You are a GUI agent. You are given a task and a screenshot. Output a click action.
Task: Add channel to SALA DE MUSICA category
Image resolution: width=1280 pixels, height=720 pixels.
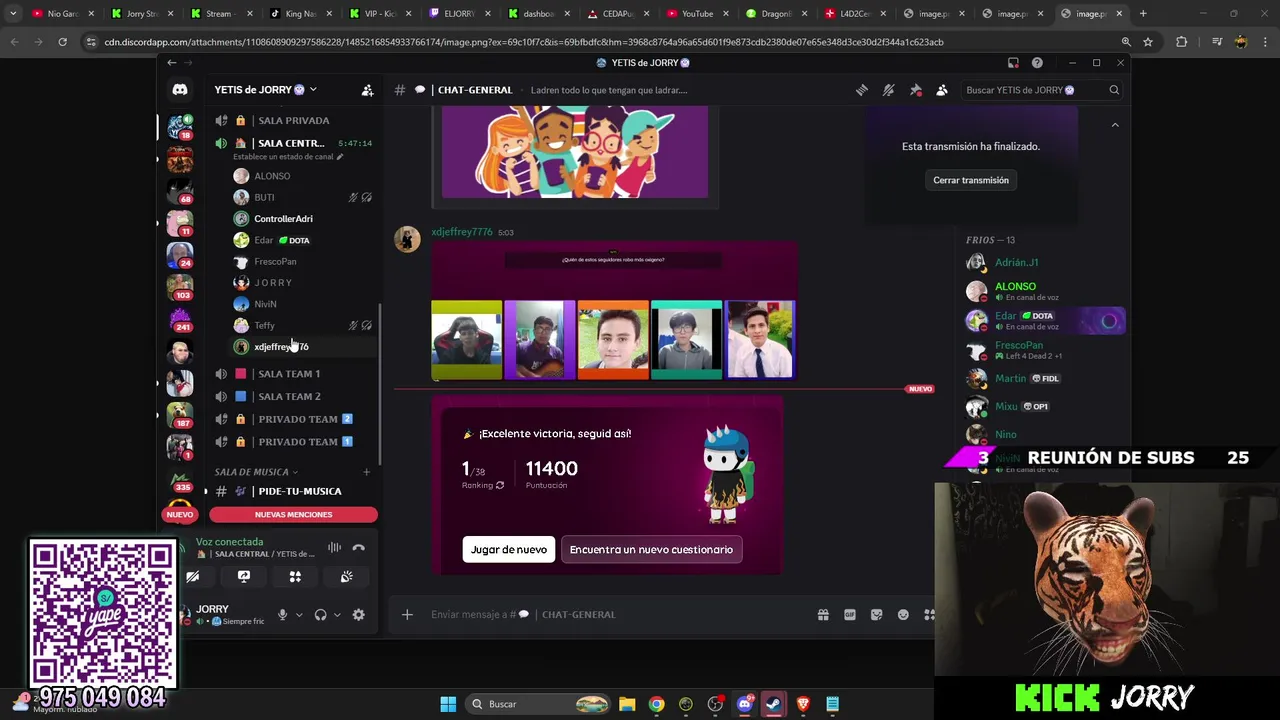[366, 472]
